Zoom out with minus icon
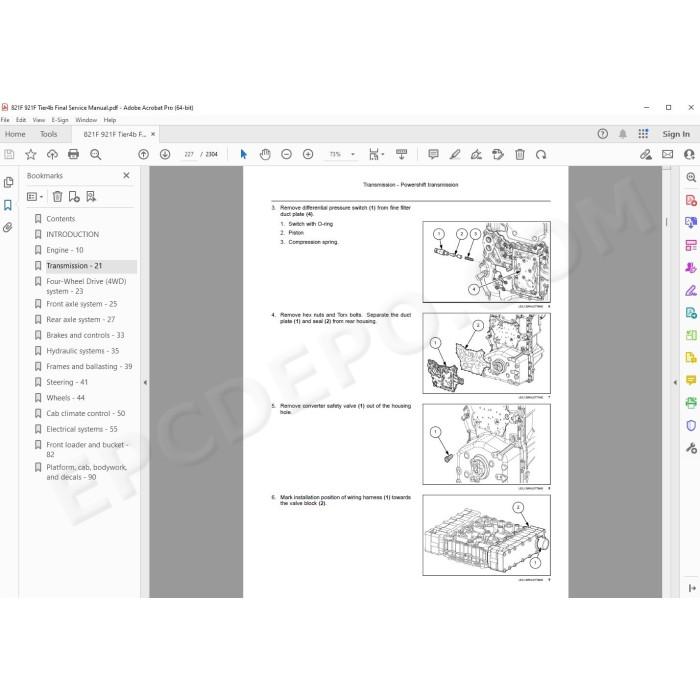The image size is (700, 700). [287, 154]
